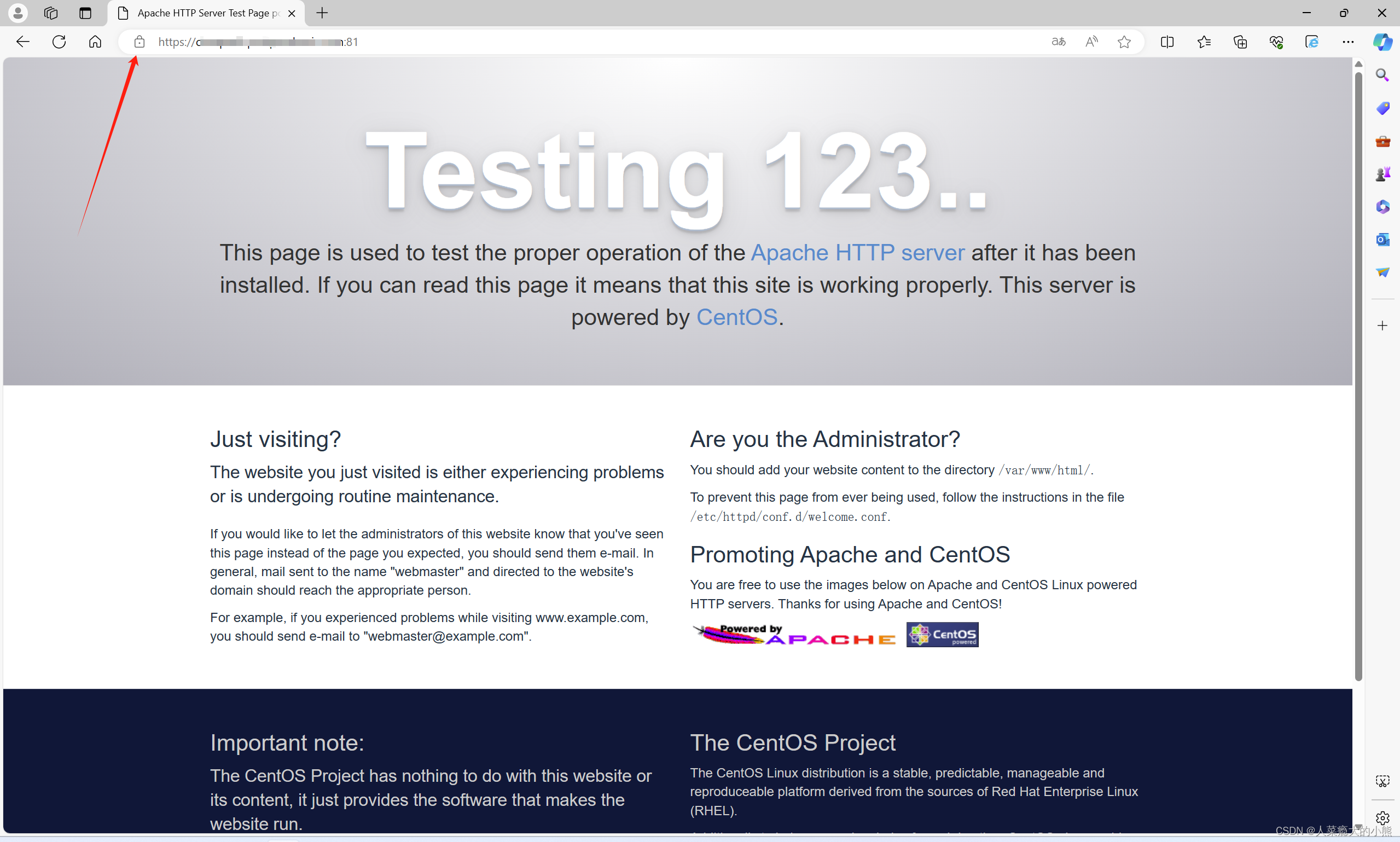Open the Translate page icon
The image size is (1400, 842).
click(1059, 42)
